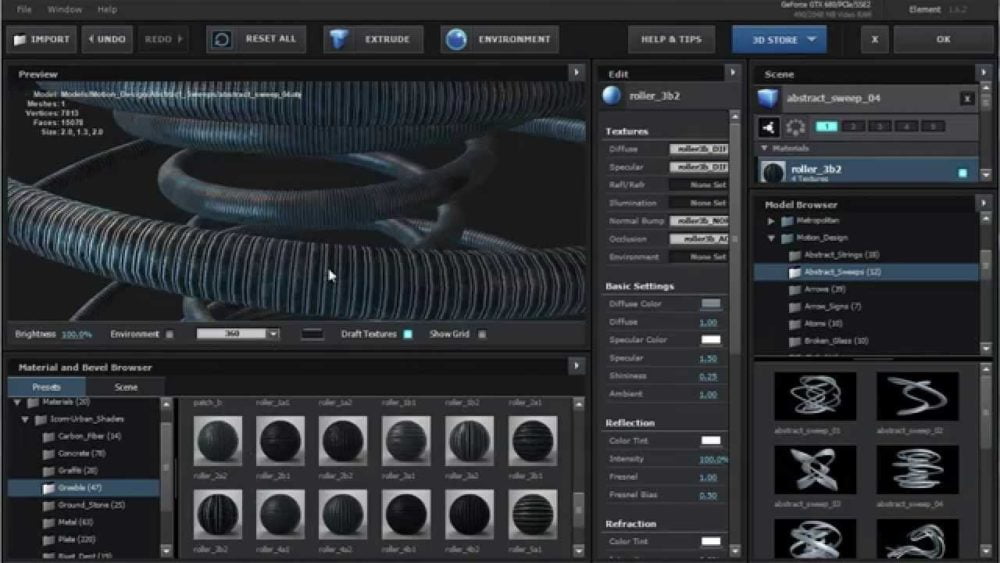Viewport: 1000px width, 563px height.
Task: Pick the roller_5a1 material sphere preset
Action: tap(533, 514)
